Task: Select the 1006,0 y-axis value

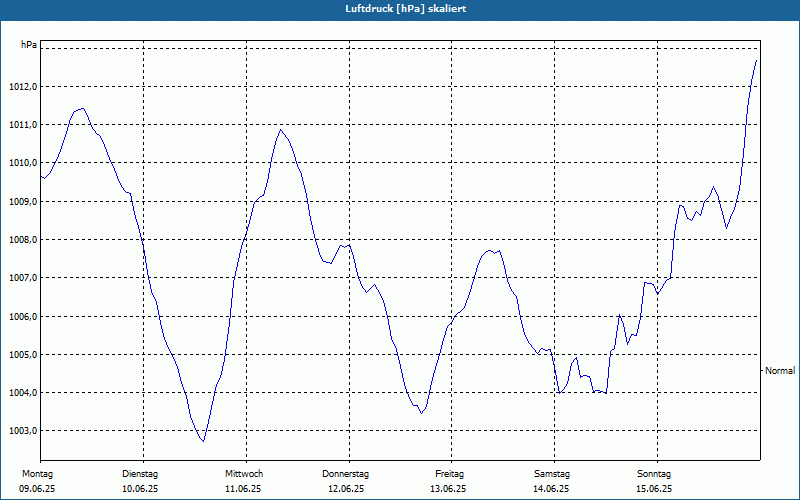Action: (x=23, y=316)
